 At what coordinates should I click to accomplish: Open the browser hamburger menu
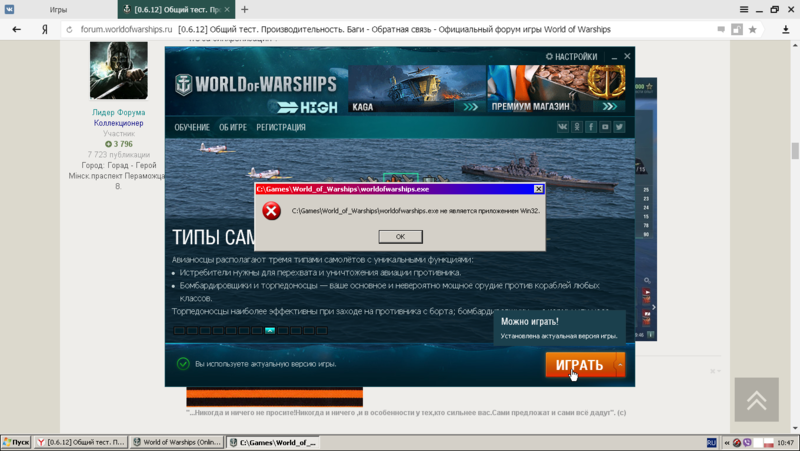(x=744, y=9)
